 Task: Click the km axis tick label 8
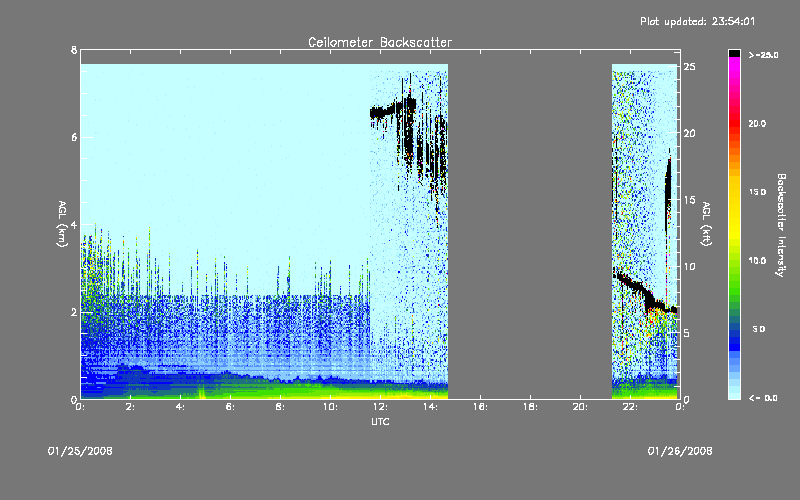[x=74, y=50]
